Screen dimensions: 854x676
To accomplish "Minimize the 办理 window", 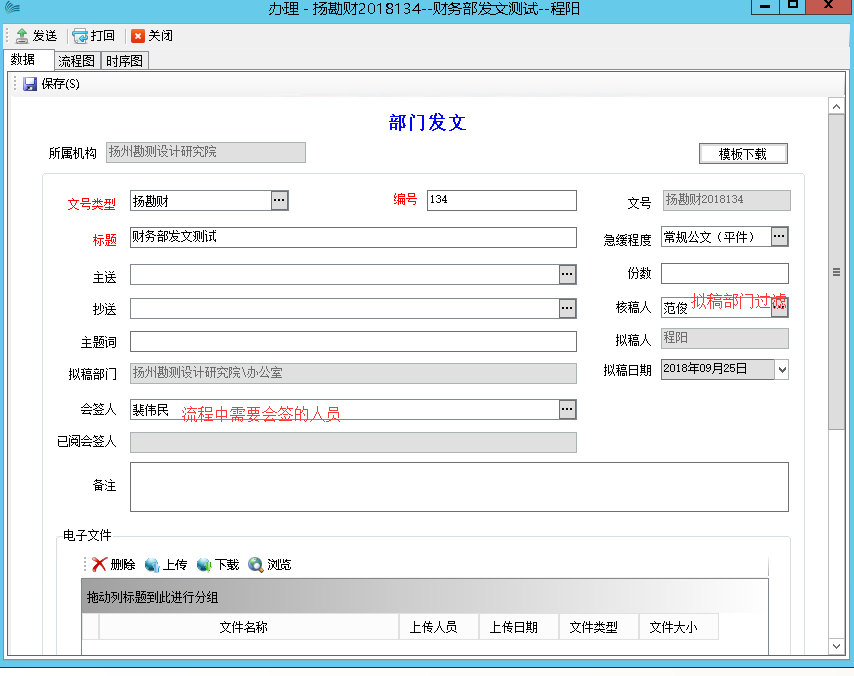I will [x=765, y=6].
